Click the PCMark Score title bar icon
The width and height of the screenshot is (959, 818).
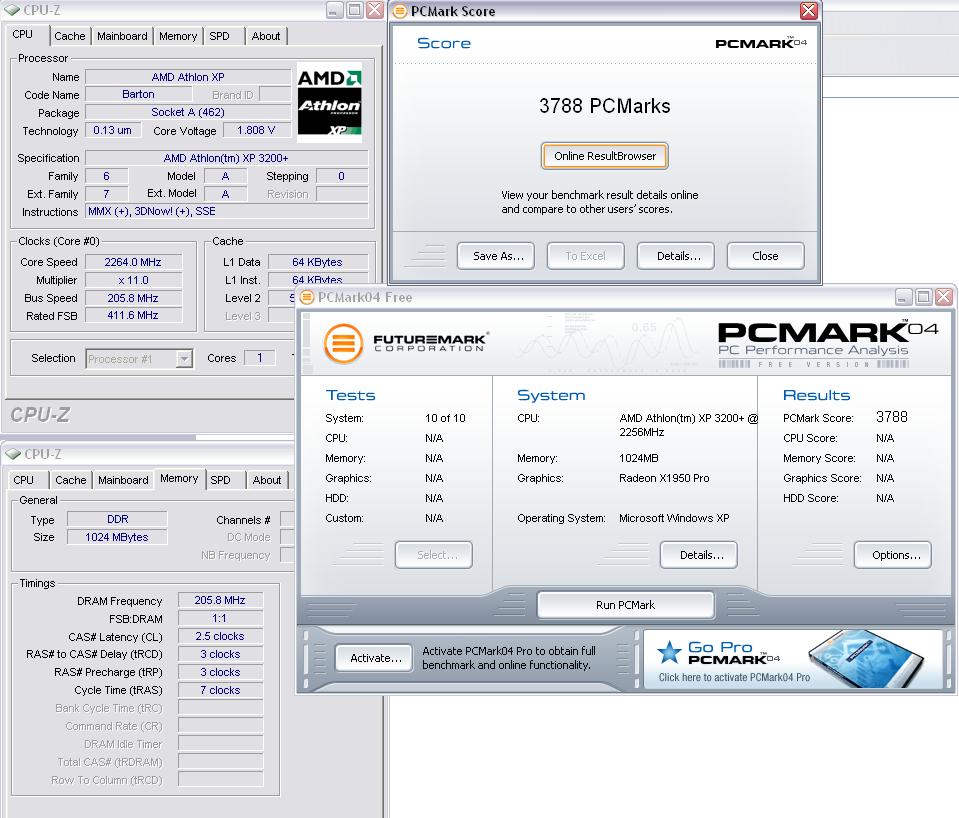(399, 11)
